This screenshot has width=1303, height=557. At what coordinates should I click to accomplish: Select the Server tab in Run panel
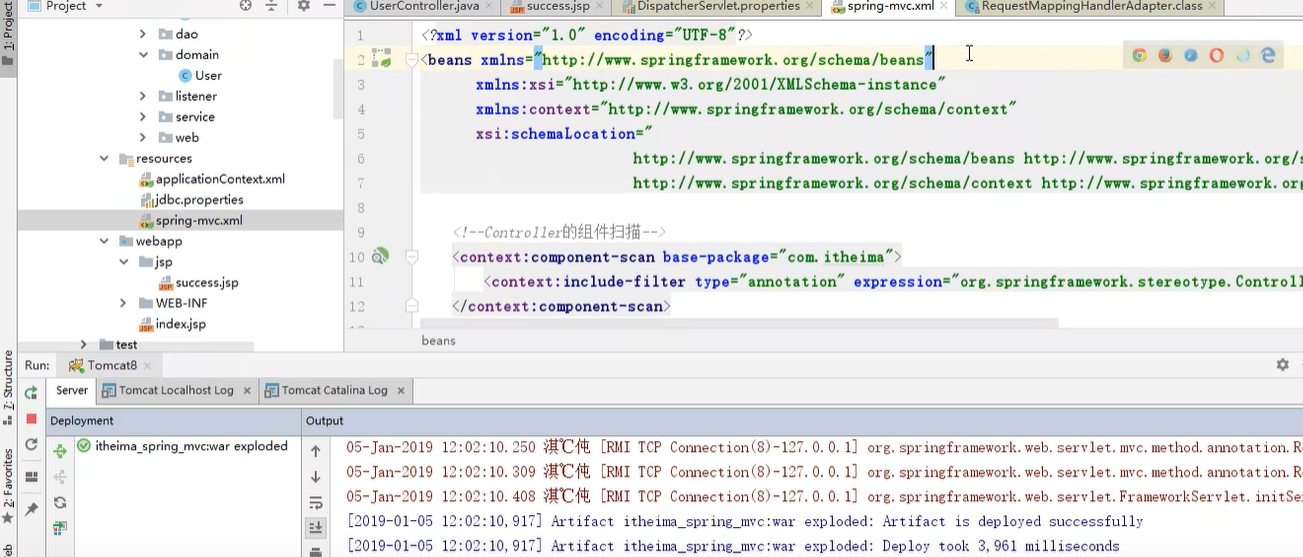pos(72,390)
